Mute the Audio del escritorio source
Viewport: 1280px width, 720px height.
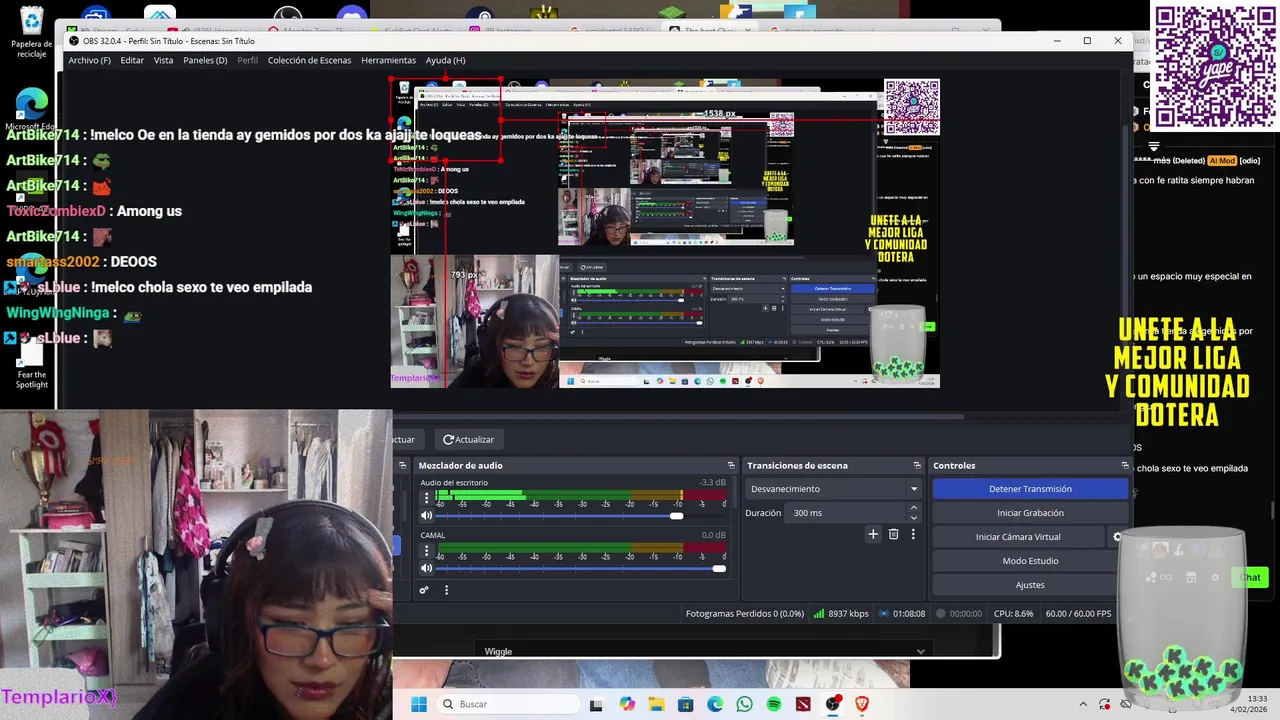(x=427, y=515)
